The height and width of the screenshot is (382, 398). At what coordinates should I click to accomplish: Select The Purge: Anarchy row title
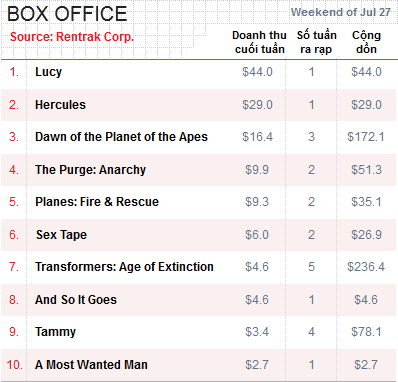(91, 170)
